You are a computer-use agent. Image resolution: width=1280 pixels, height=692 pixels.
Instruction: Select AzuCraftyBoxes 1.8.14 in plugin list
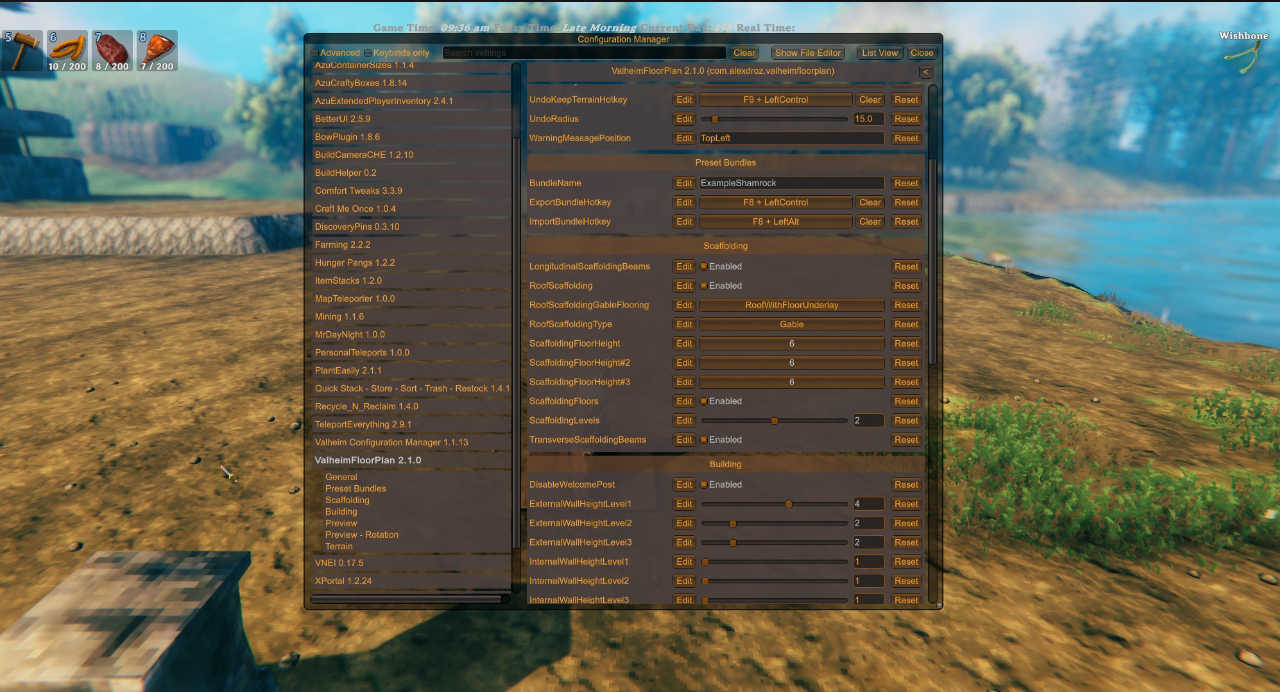(x=410, y=83)
